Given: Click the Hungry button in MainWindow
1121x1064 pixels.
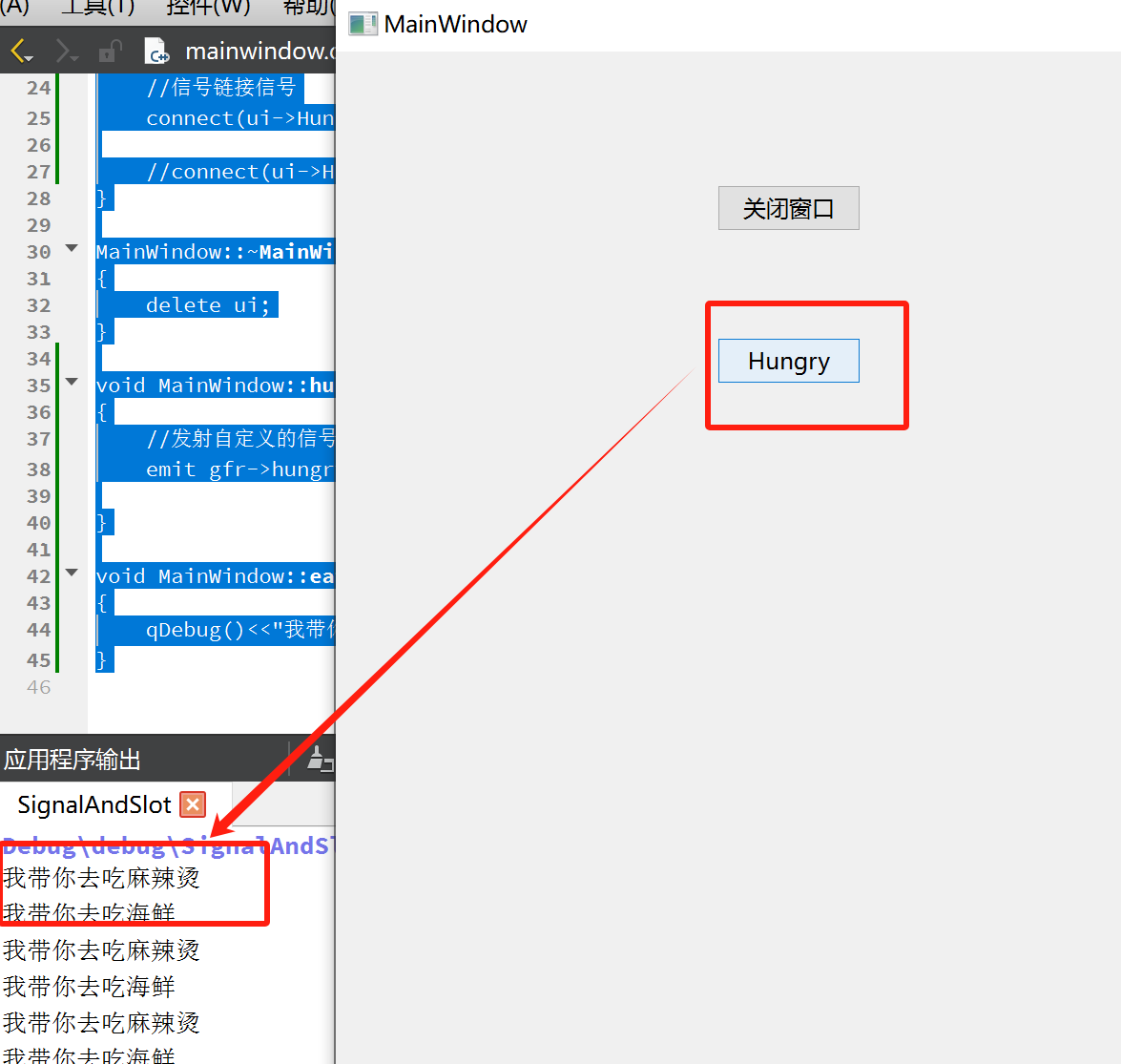Looking at the screenshot, I should [789, 361].
